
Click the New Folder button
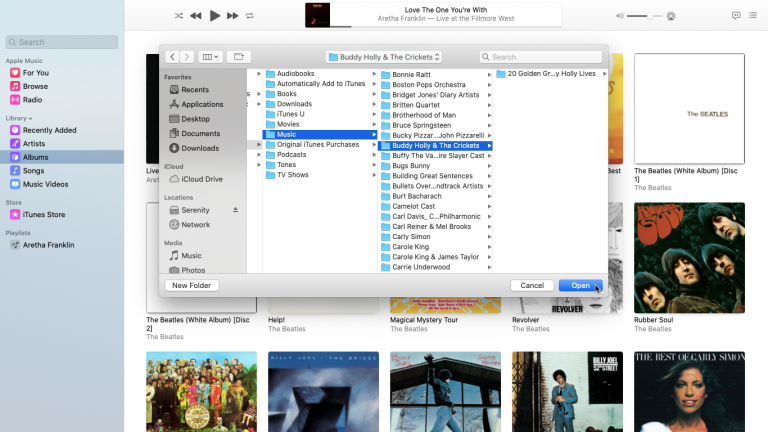click(192, 286)
